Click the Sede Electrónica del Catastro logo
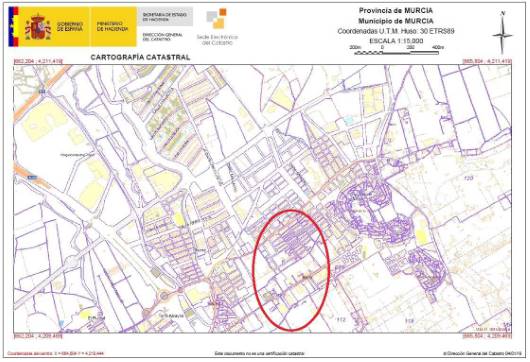Viewport: 530px width, 362px height. point(217,27)
